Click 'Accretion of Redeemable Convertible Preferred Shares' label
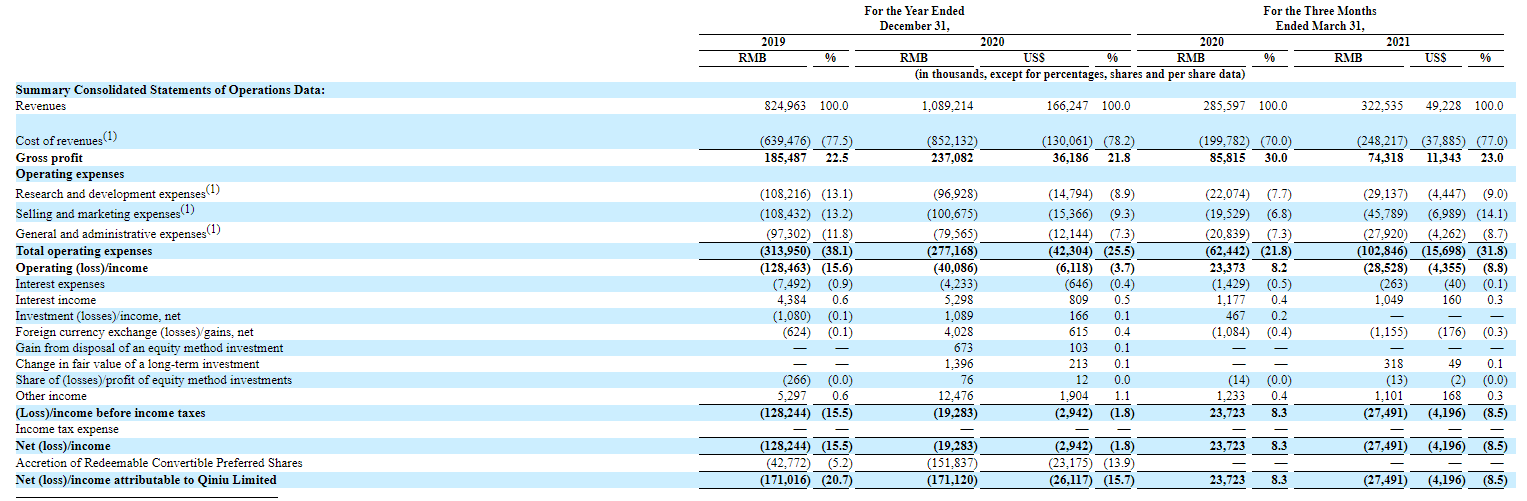Screen dimensions: 1527x501 (159, 463)
